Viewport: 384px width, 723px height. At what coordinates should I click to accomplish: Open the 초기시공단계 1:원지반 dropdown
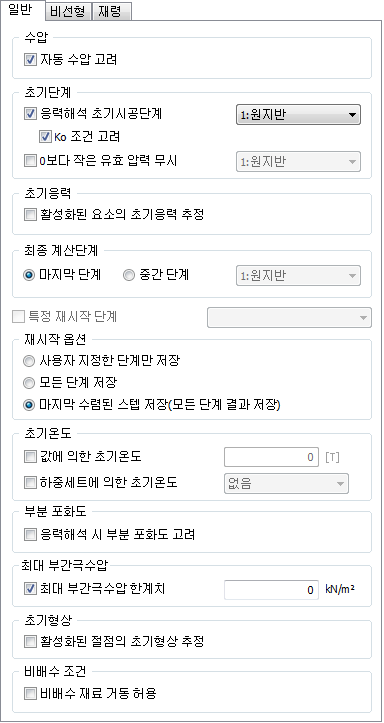(298, 115)
